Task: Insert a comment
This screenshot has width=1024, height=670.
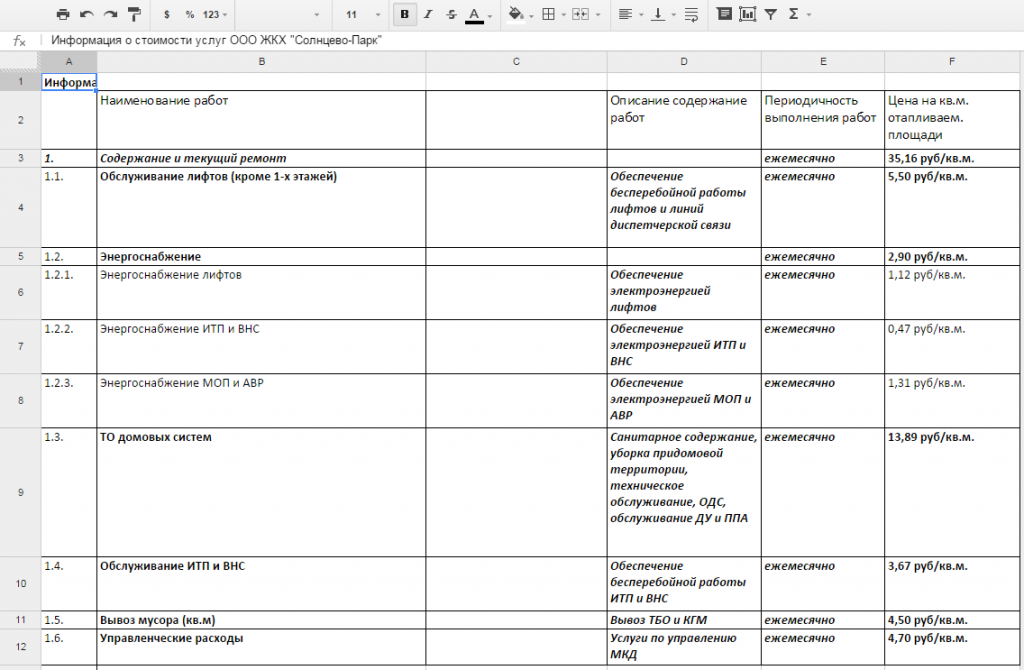Action: point(724,14)
